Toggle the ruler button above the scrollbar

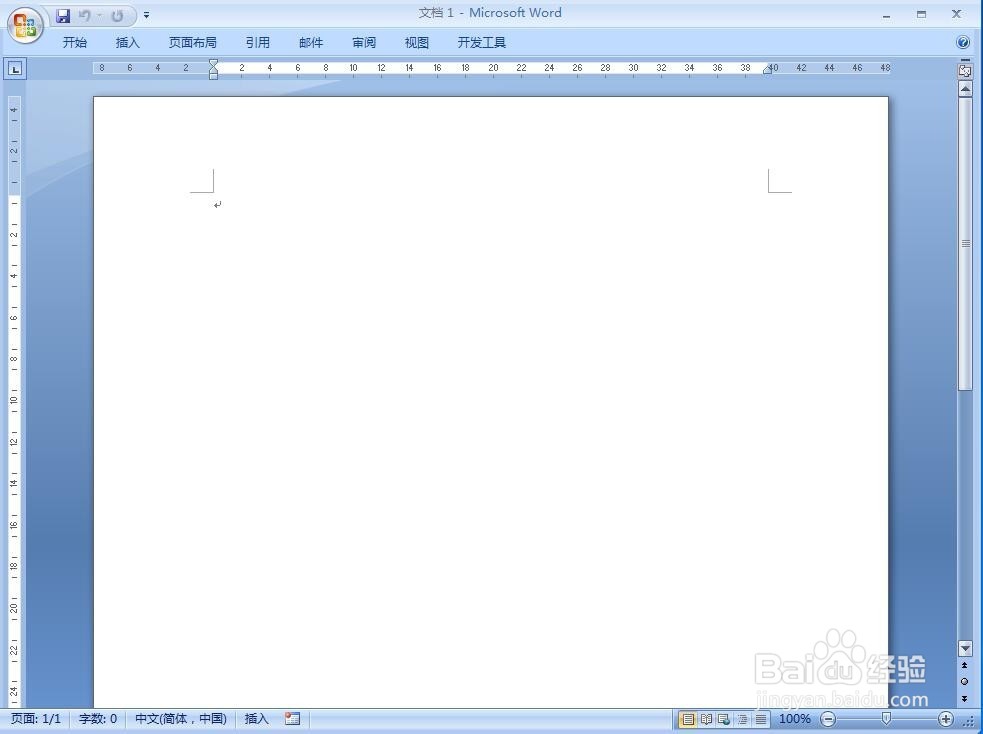[965, 69]
